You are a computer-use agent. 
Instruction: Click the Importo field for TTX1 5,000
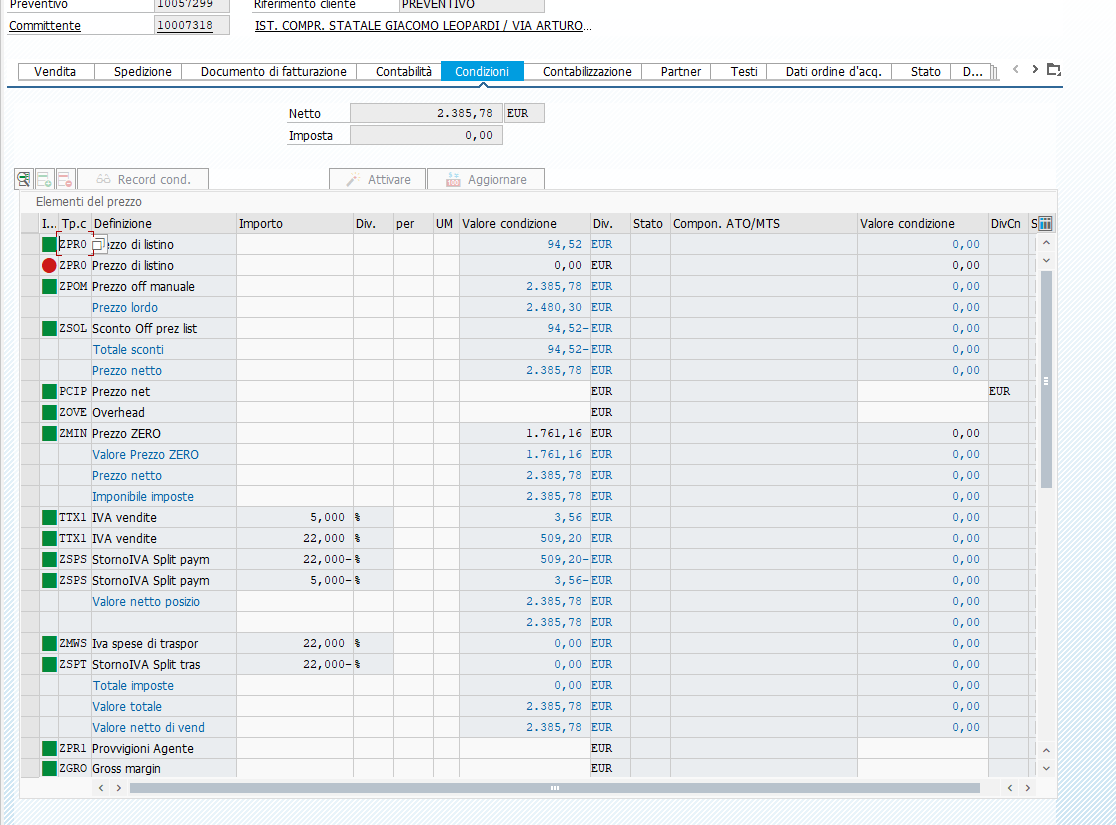click(x=294, y=518)
